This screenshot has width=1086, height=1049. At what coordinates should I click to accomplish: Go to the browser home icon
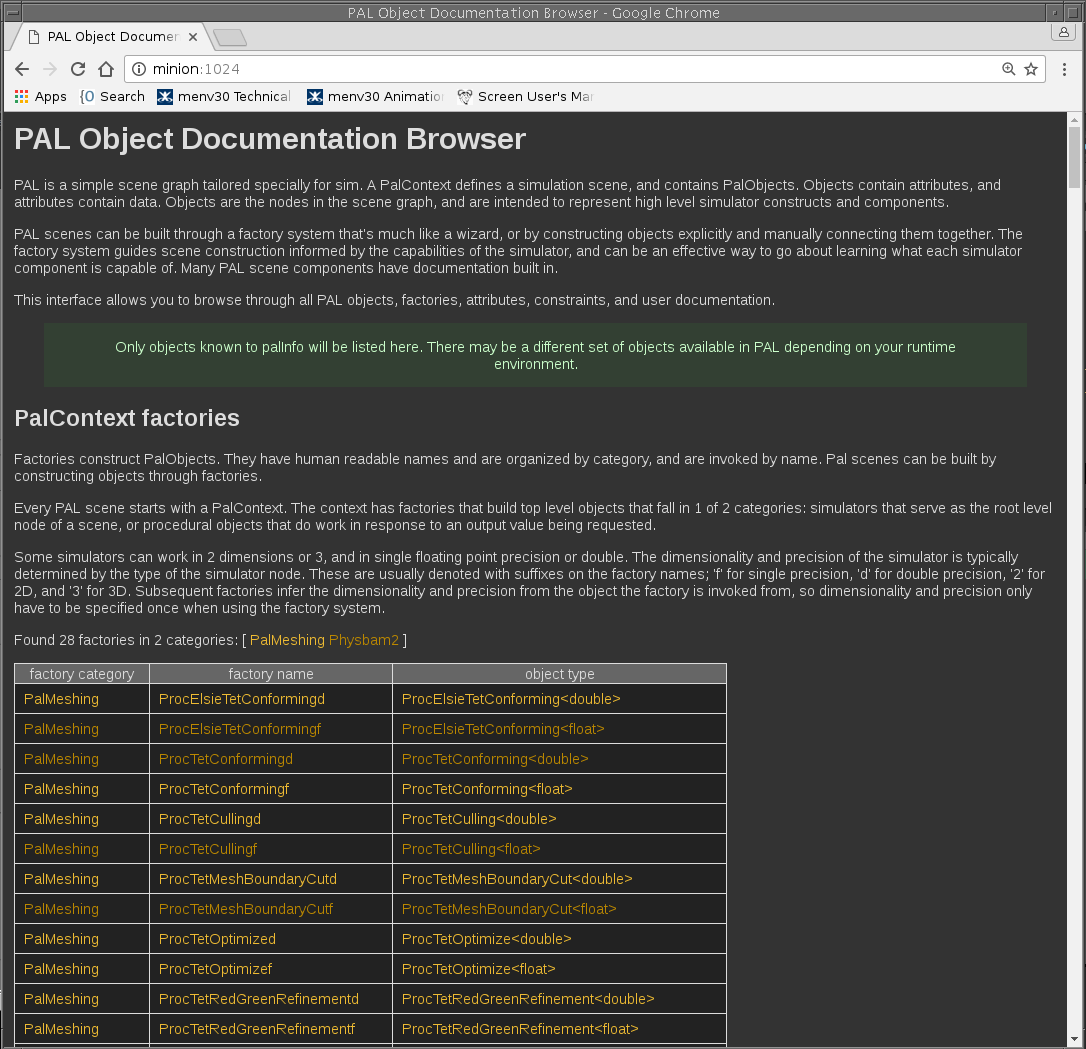[106, 69]
